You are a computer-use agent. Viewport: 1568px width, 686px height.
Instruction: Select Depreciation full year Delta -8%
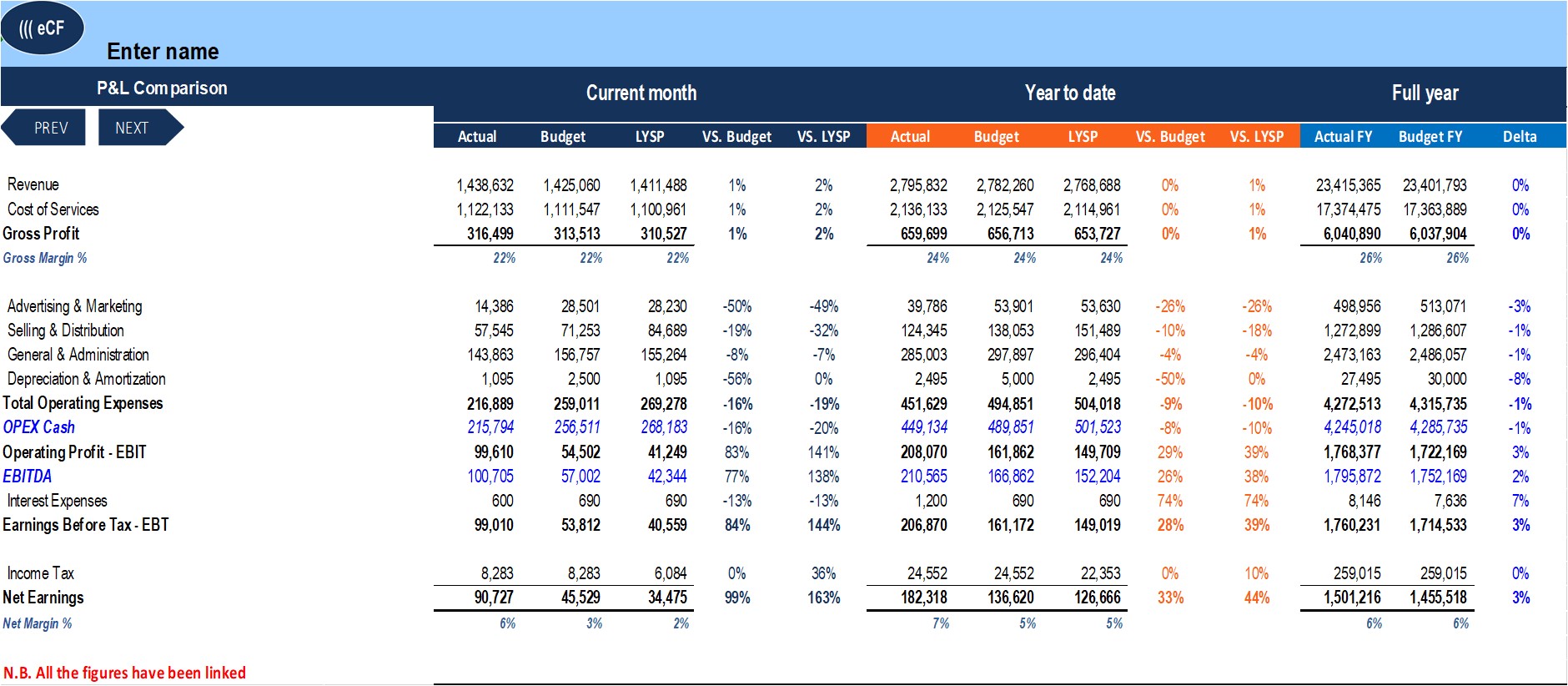click(1520, 379)
